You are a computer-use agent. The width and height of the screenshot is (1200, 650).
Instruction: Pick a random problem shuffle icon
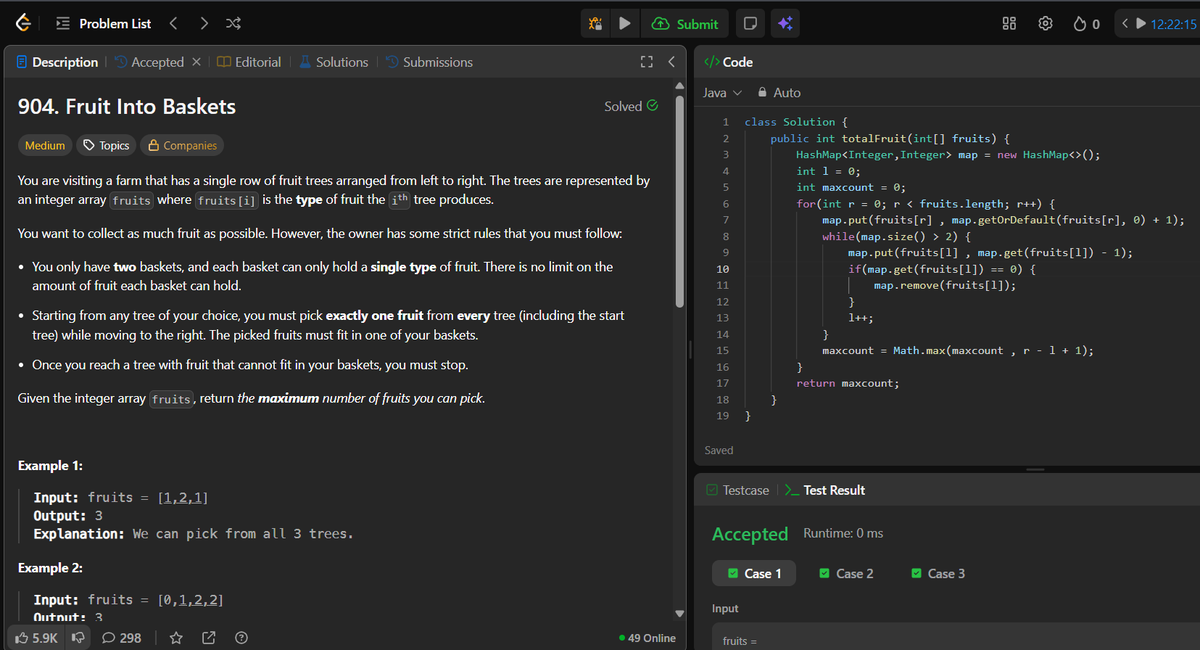pyautogui.click(x=234, y=23)
